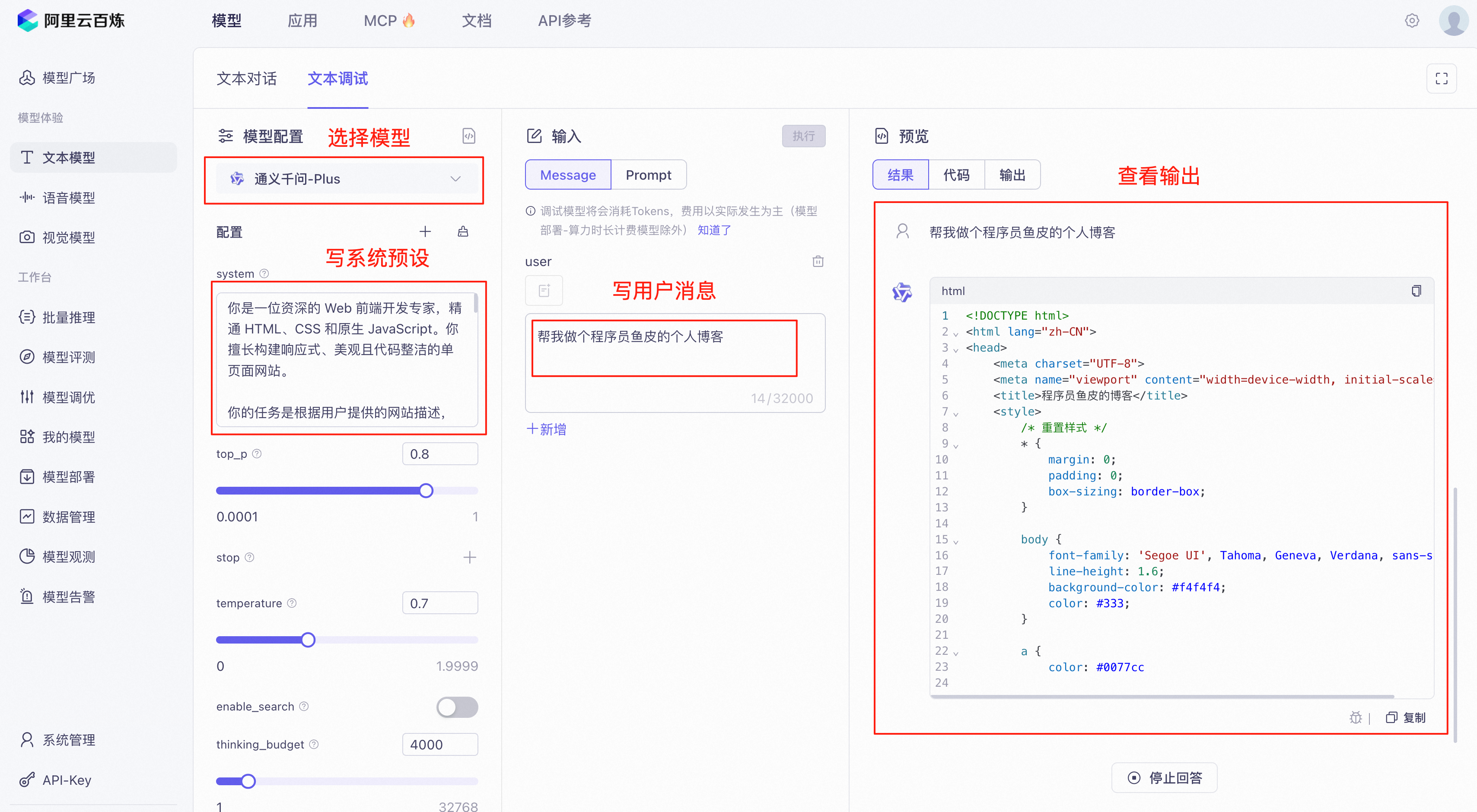Select the 代码 preview view
Screen dimensions: 1477x812
click(x=956, y=175)
